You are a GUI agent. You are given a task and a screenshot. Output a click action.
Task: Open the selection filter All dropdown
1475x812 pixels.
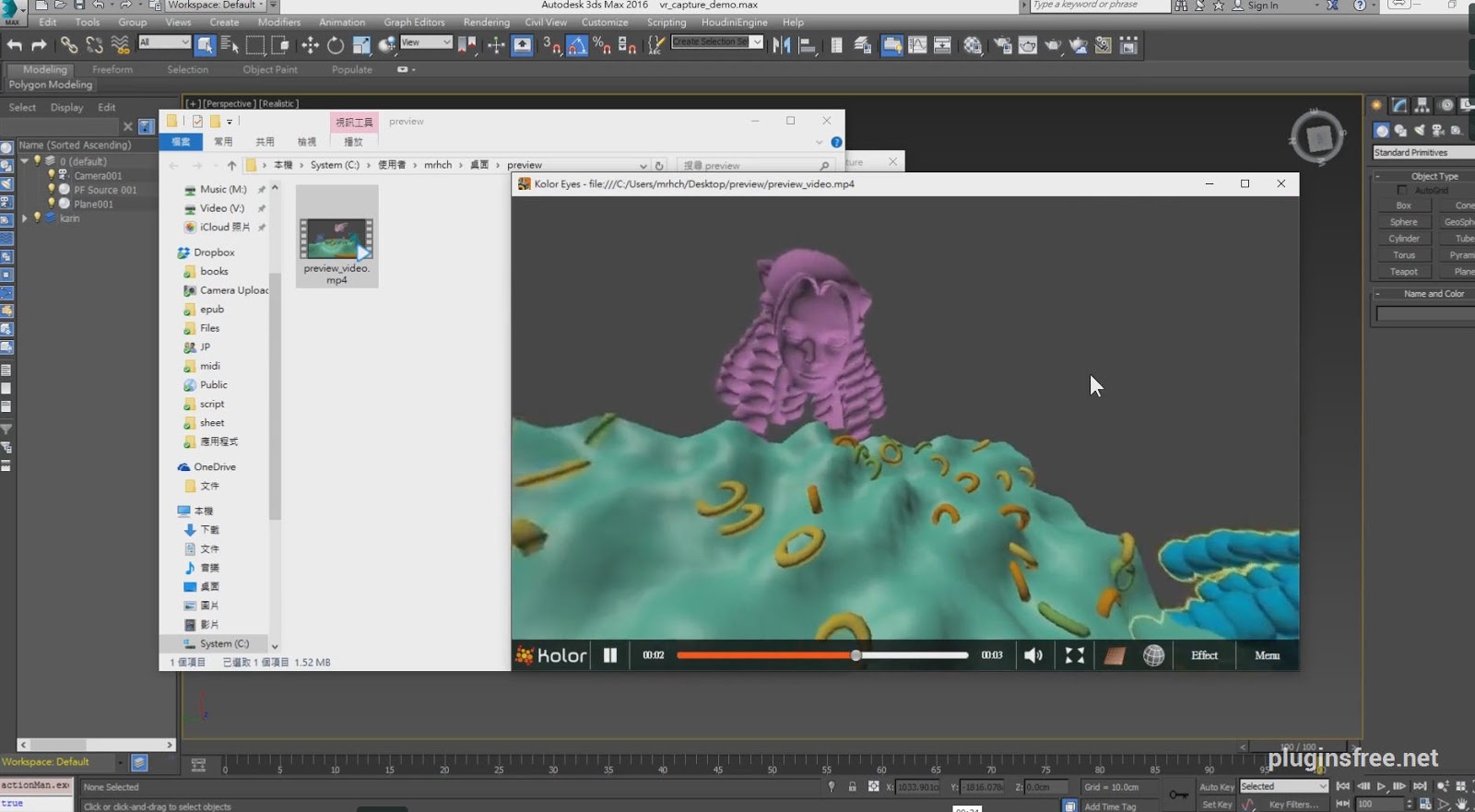[x=164, y=42]
